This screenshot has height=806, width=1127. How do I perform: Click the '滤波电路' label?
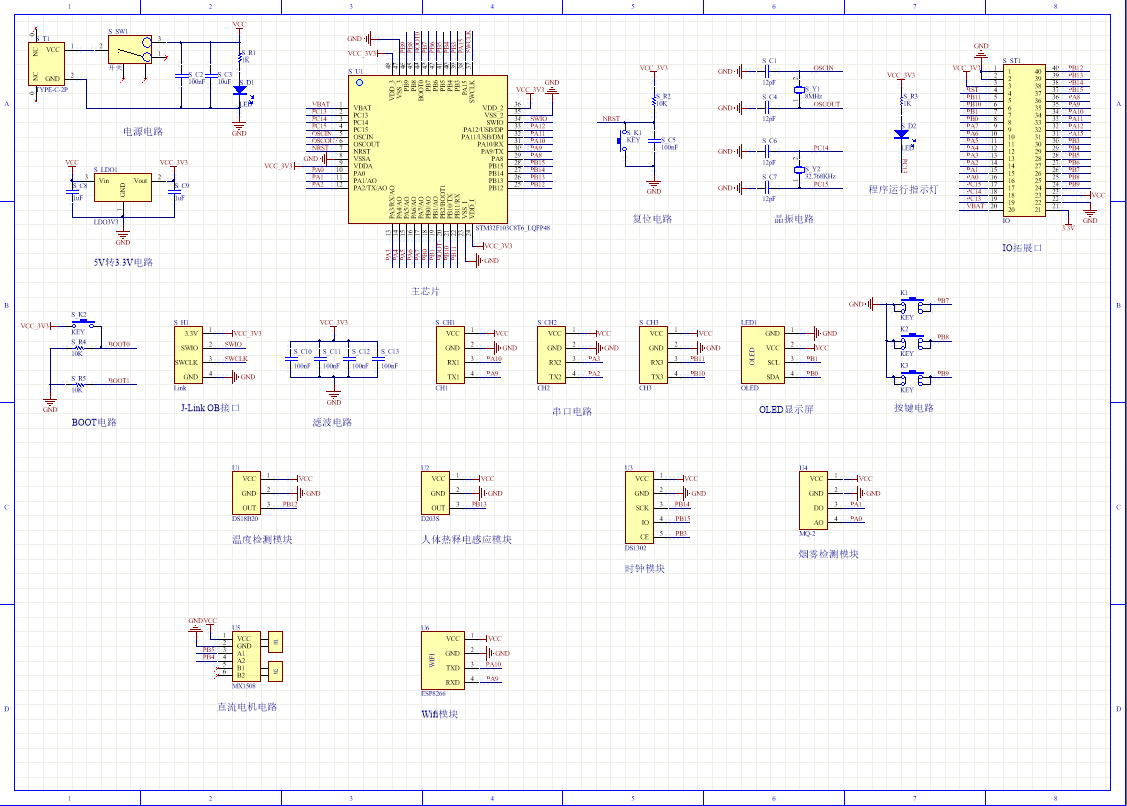tap(332, 423)
